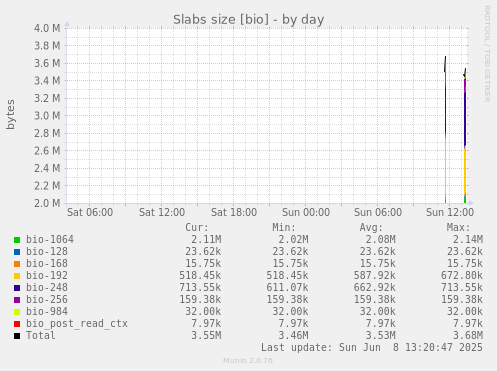
Task: Select the bio-1064 legend label
Action: coord(50,239)
